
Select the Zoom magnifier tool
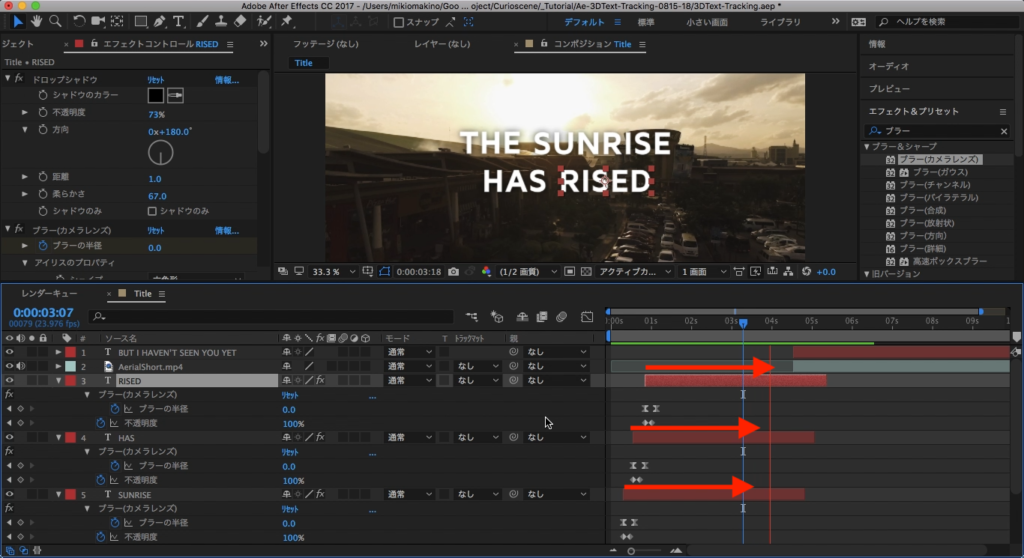coord(55,21)
